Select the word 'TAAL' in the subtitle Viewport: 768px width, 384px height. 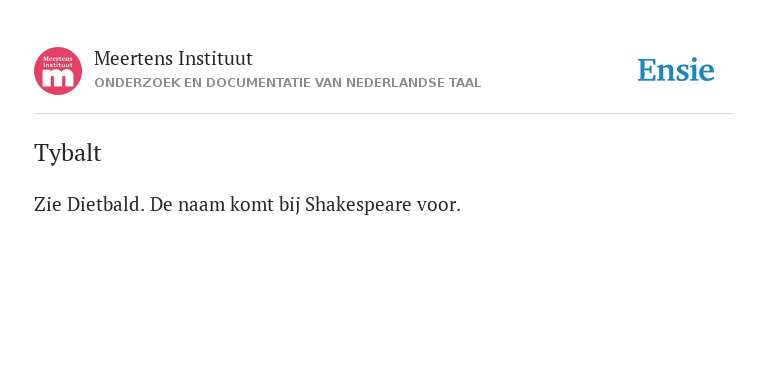465,83
